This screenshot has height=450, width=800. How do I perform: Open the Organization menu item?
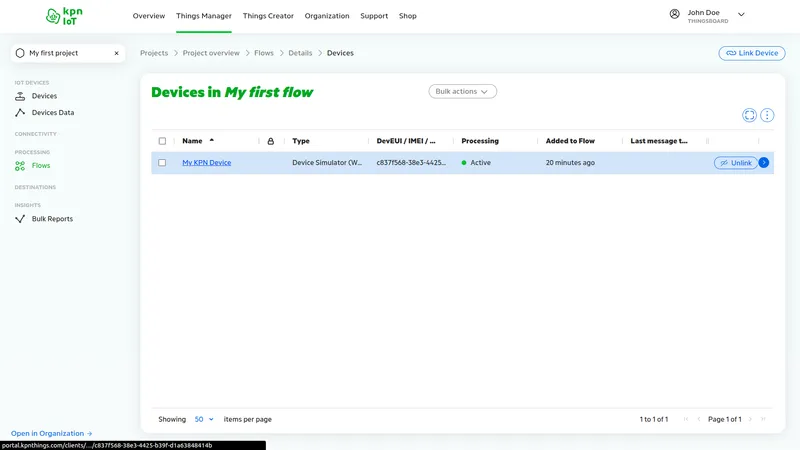(327, 16)
